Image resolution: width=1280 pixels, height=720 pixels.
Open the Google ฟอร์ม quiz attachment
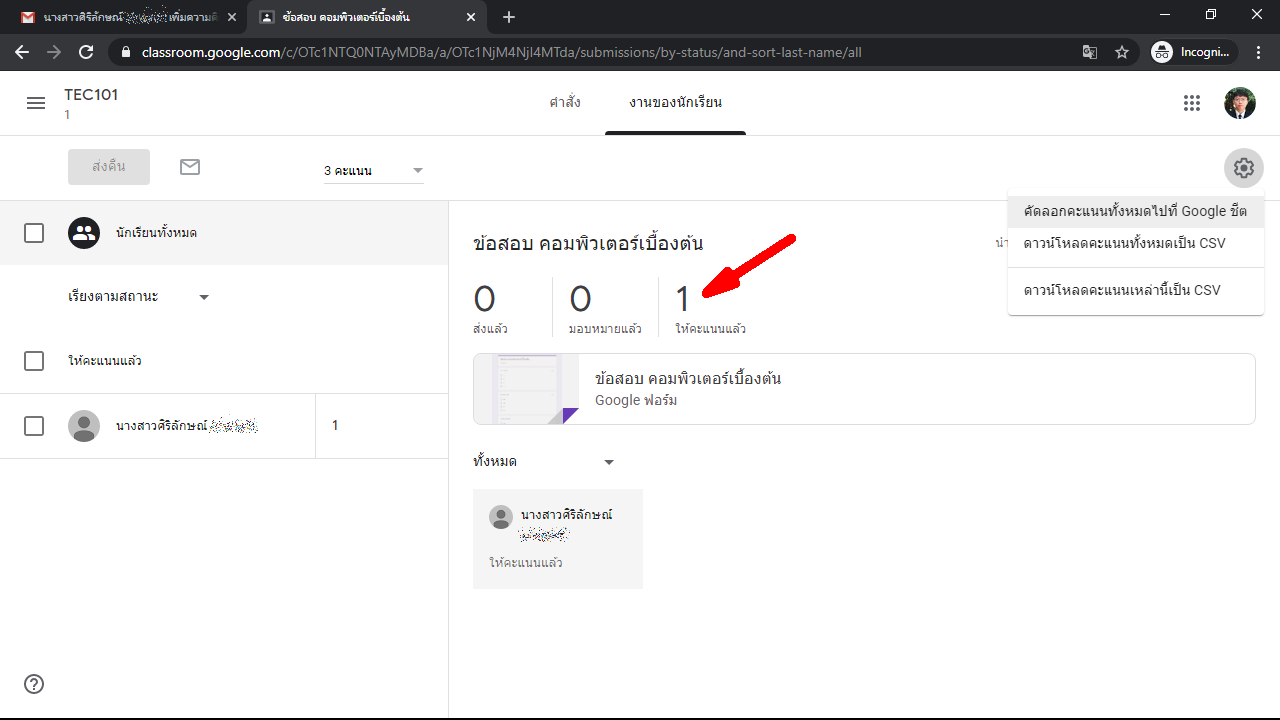coord(863,389)
